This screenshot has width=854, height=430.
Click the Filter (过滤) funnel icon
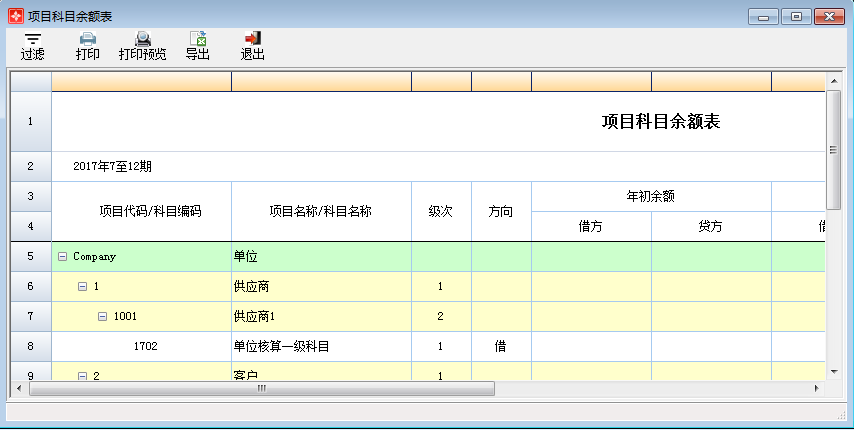33,39
